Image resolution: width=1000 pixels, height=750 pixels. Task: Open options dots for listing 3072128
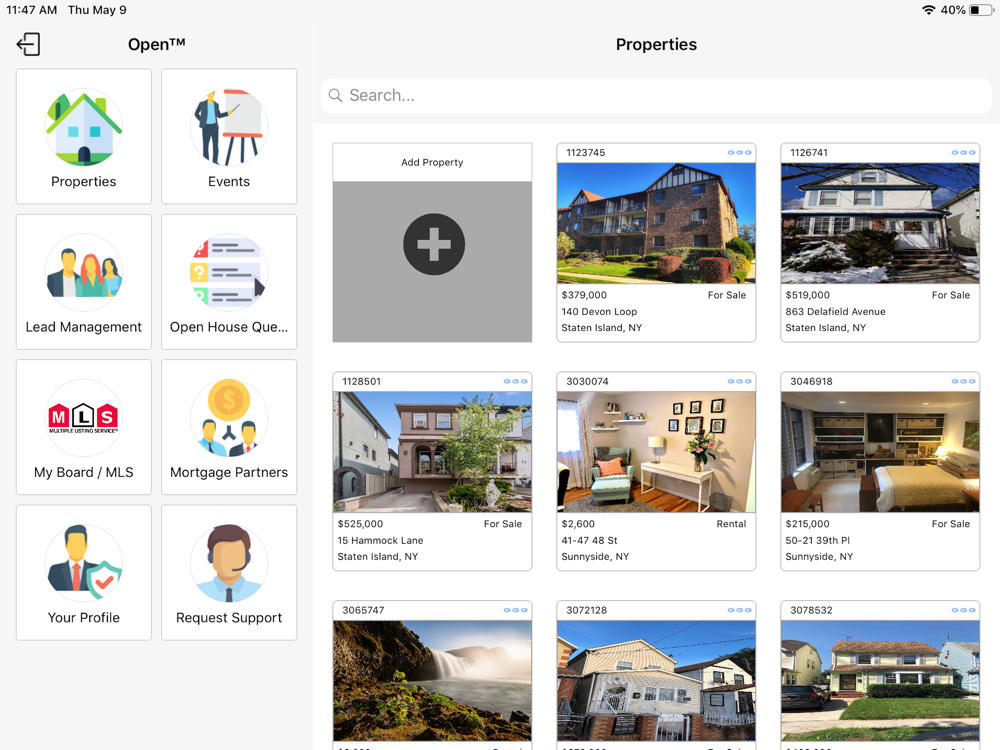[x=739, y=610]
